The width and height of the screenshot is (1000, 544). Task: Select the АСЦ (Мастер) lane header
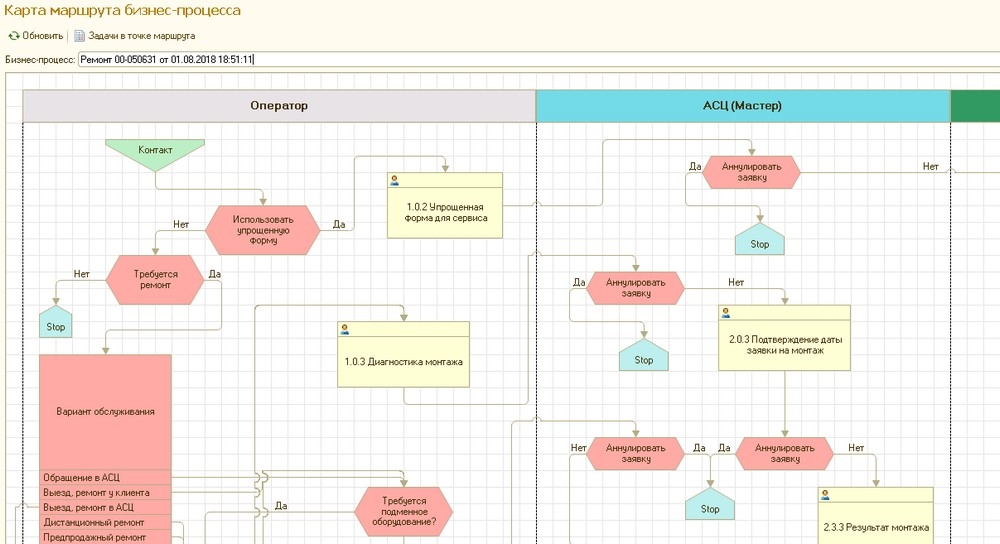click(x=742, y=106)
